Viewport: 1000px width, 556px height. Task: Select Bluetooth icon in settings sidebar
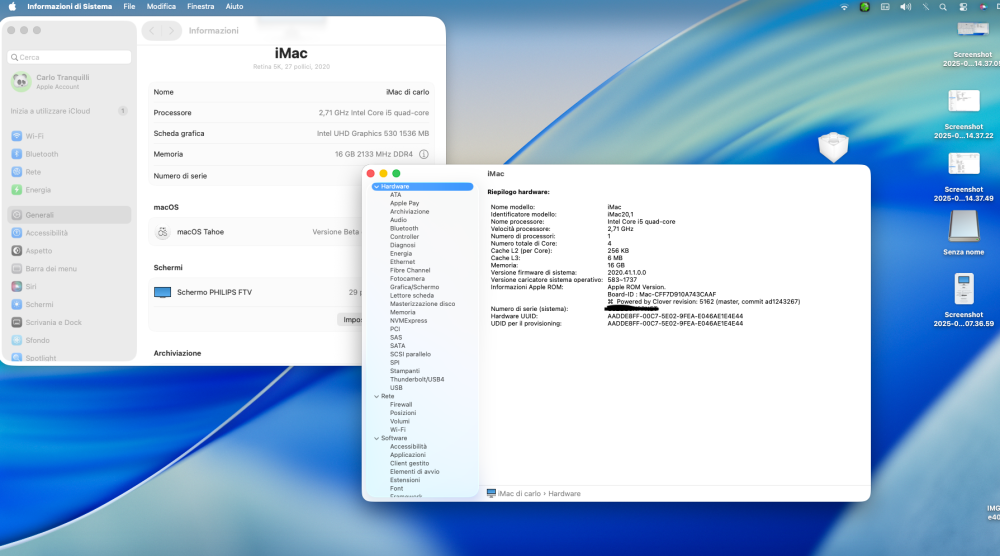tap(17, 154)
